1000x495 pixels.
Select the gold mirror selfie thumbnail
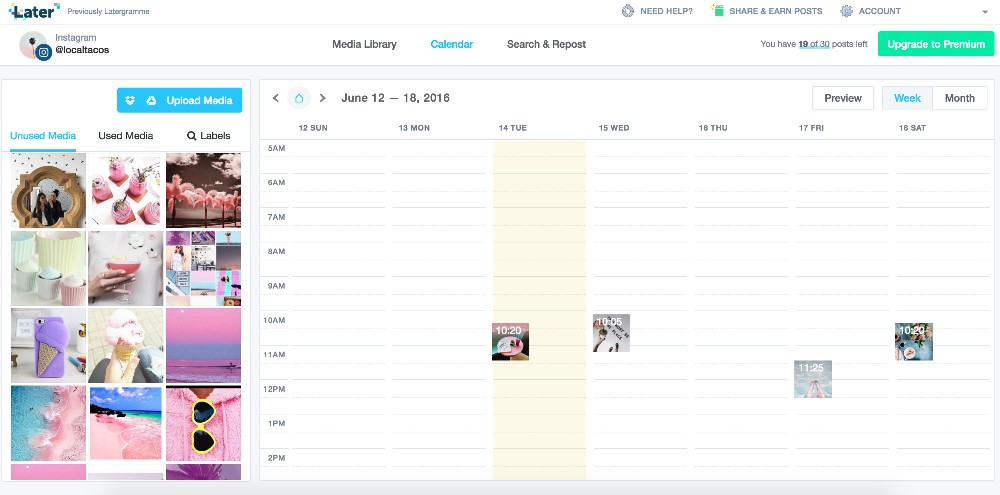[x=48, y=191]
